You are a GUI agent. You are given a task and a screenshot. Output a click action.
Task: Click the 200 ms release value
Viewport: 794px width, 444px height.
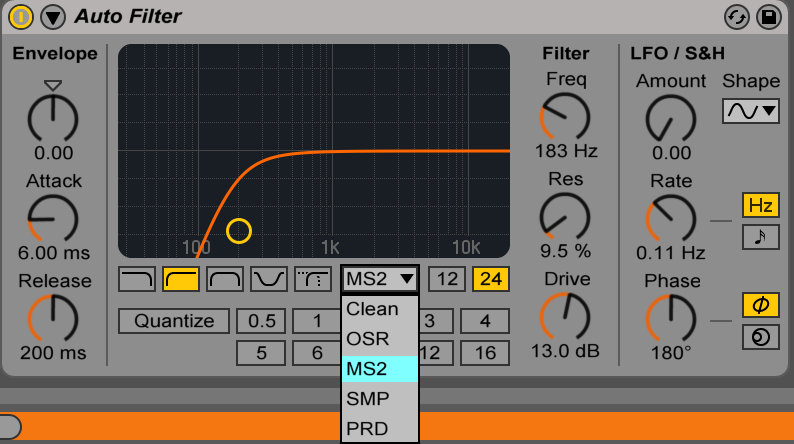tap(53, 352)
